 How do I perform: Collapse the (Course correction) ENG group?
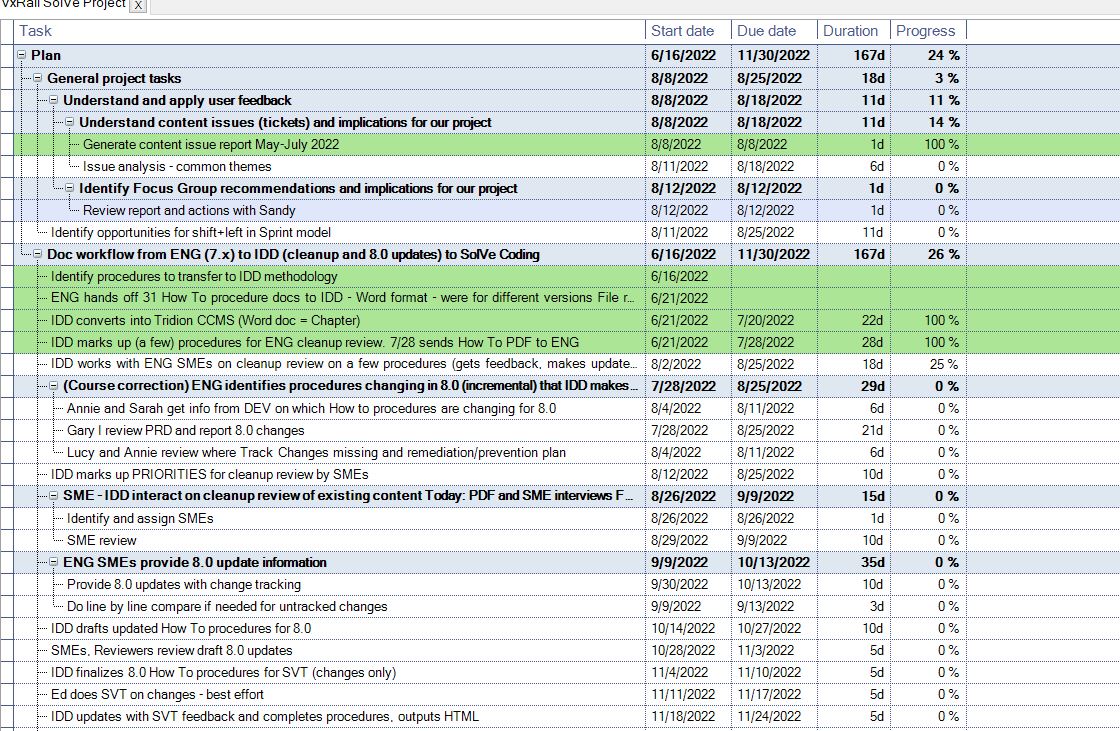click(x=54, y=386)
